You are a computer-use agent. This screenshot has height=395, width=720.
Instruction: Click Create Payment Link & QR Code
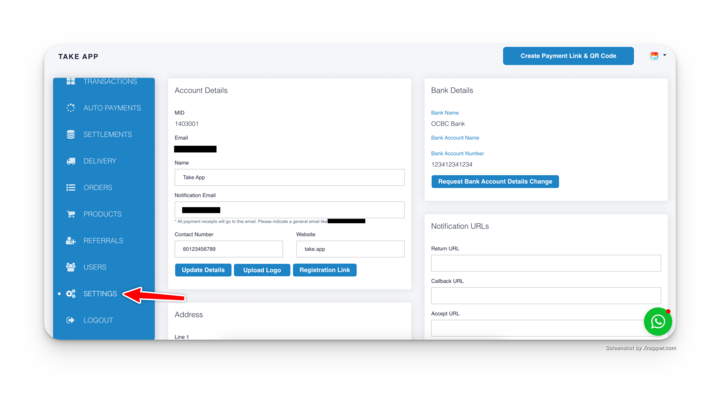point(568,56)
